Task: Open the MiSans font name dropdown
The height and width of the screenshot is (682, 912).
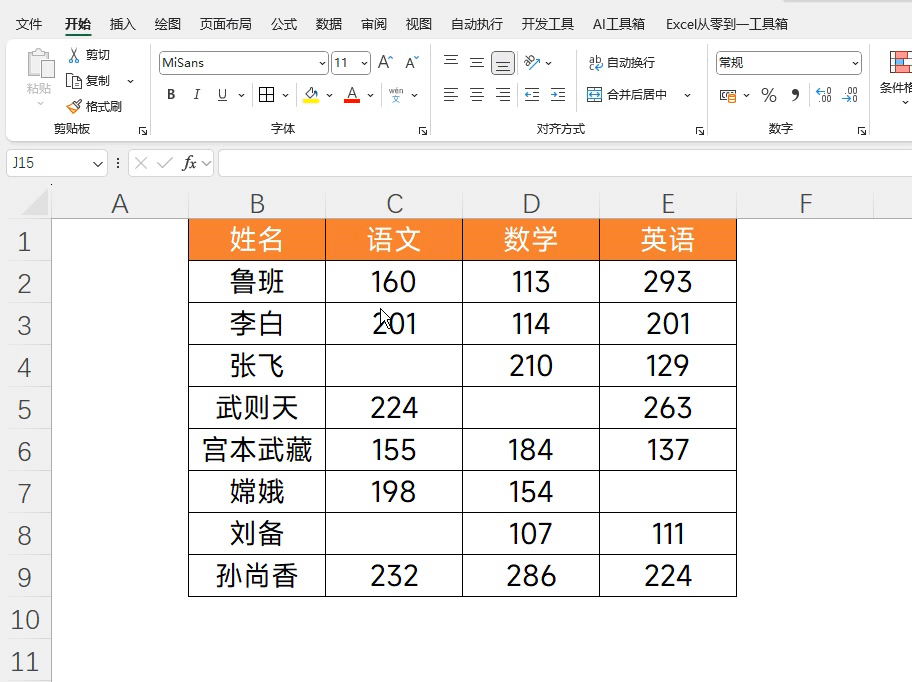Action: 322,63
